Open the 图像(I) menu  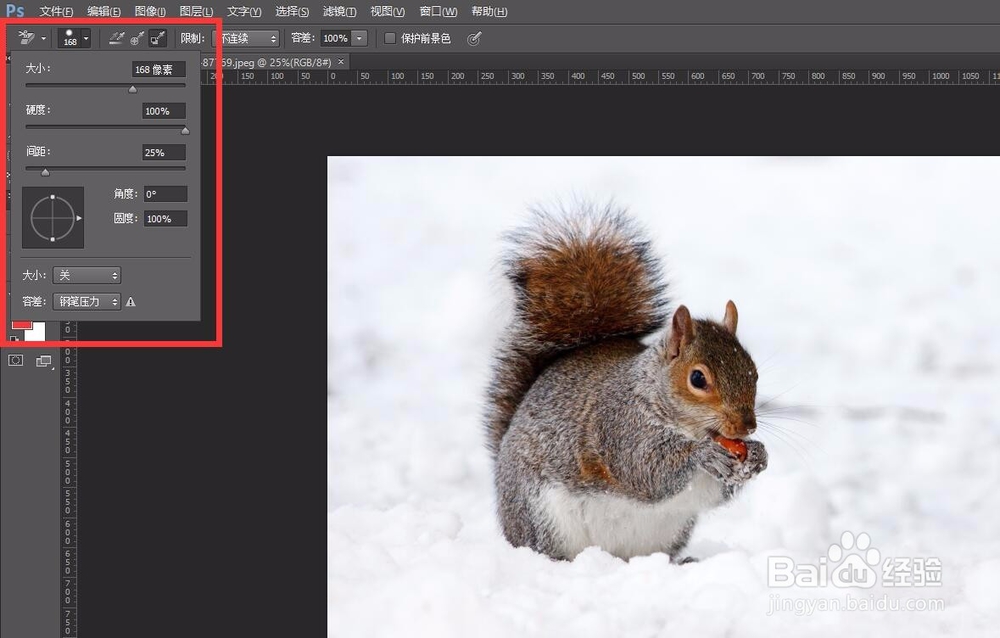coord(150,11)
